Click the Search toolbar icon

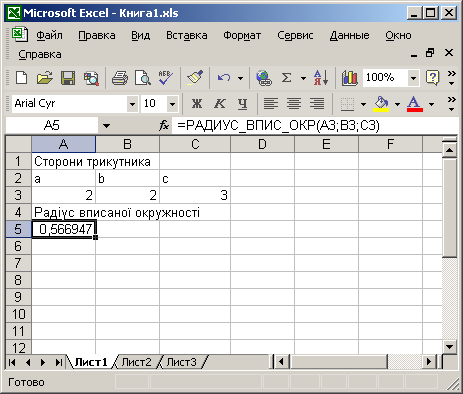click(x=91, y=78)
